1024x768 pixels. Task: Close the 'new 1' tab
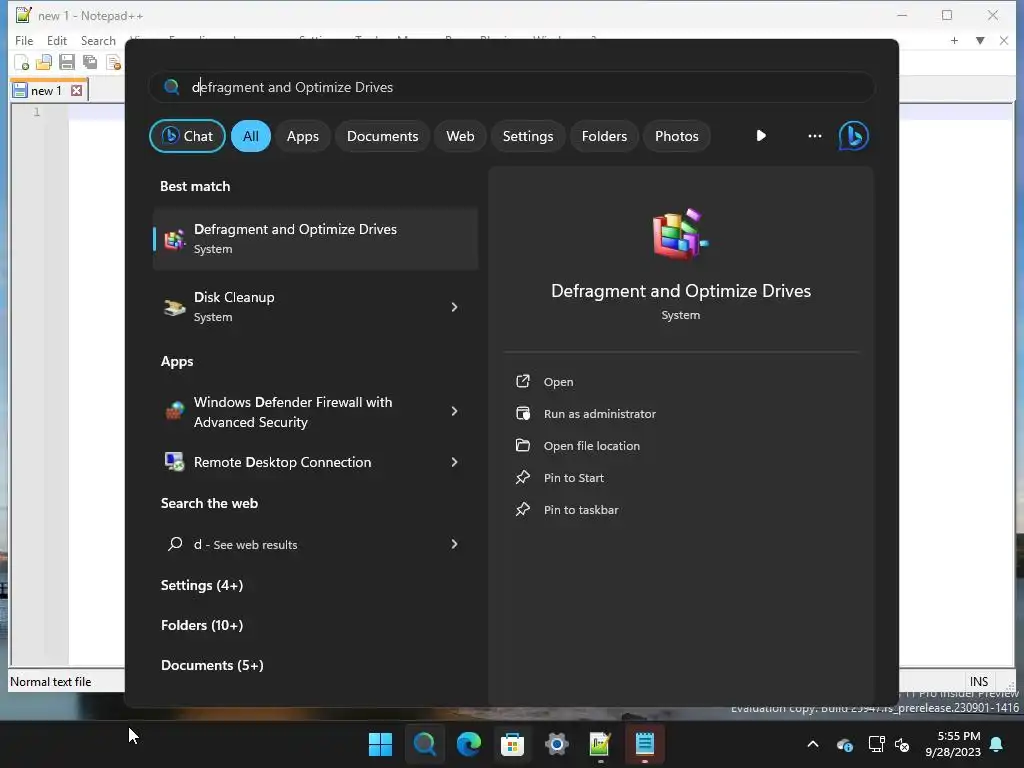(76, 90)
